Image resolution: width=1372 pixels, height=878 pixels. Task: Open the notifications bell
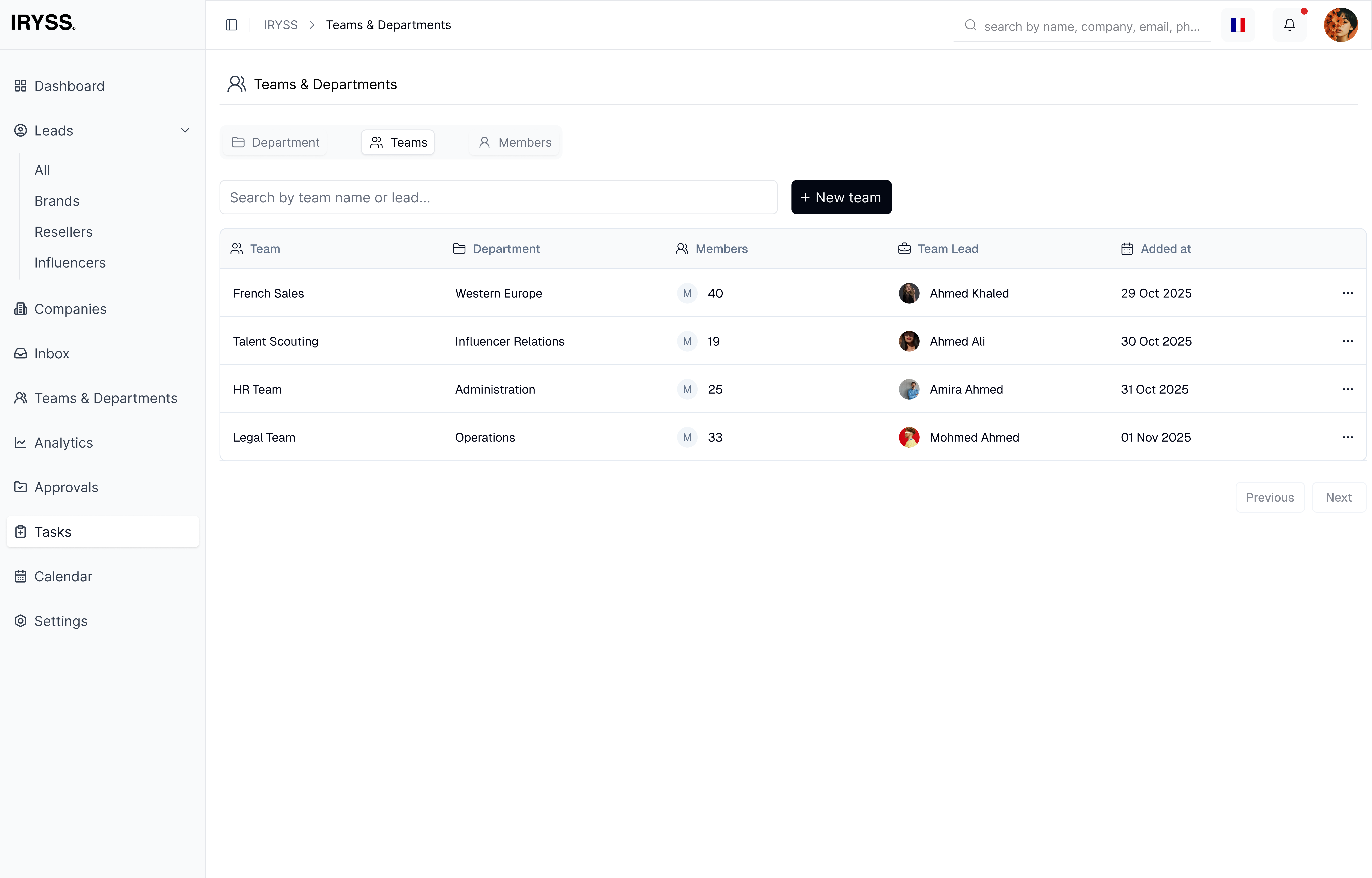(x=1289, y=25)
